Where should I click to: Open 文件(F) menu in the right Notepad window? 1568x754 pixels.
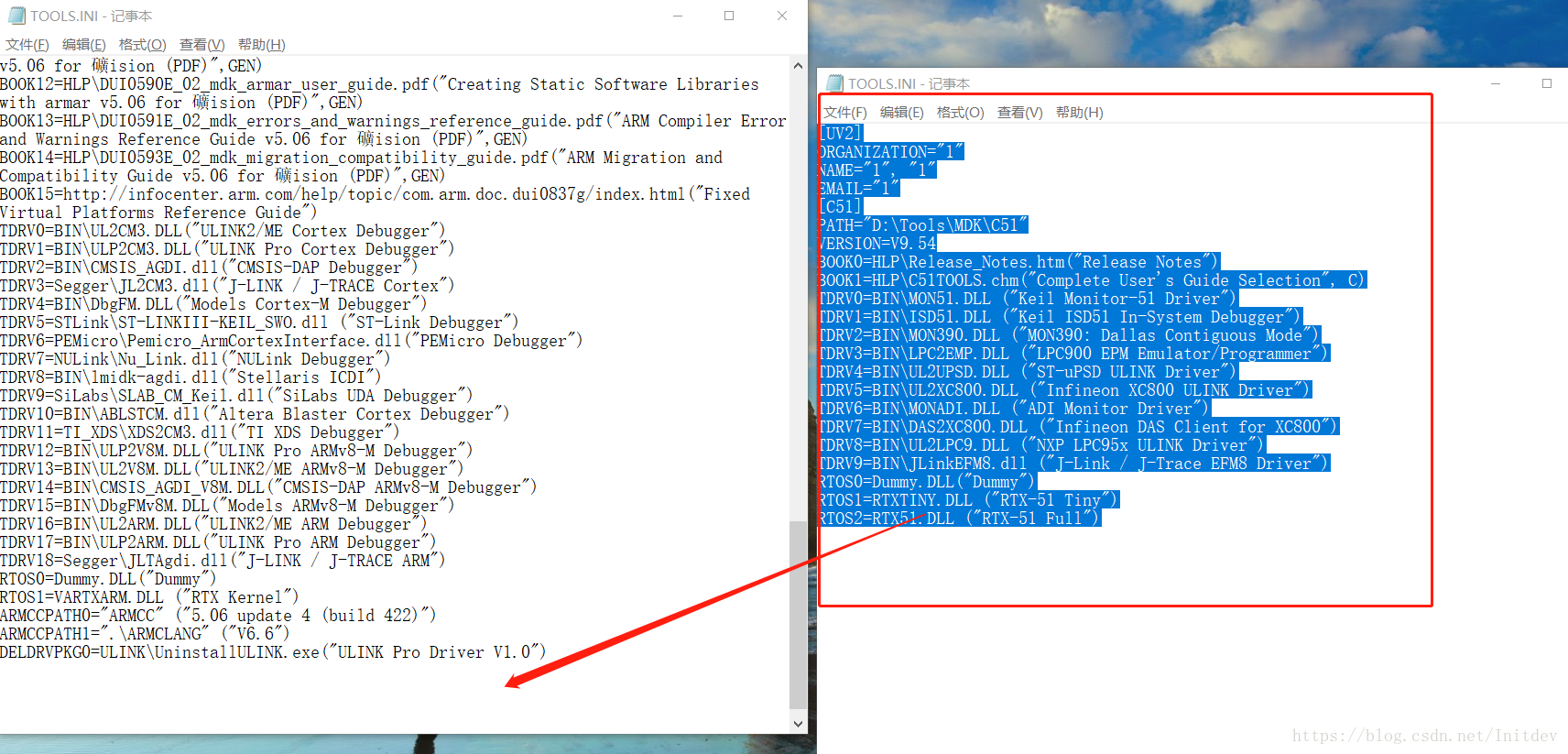coord(844,113)
